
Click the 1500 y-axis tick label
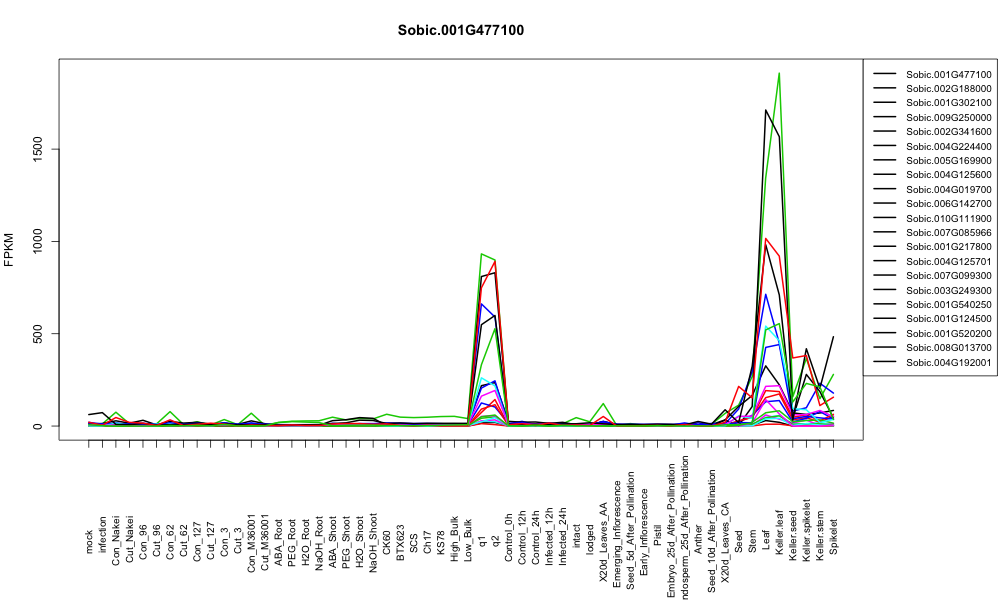tap(38, 149)
